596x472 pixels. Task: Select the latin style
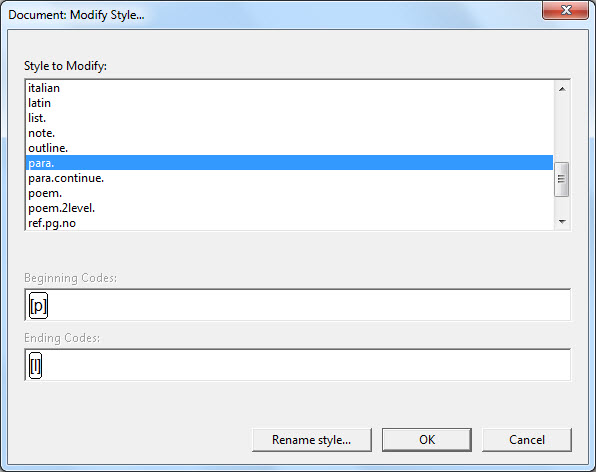tap(289, 103)
